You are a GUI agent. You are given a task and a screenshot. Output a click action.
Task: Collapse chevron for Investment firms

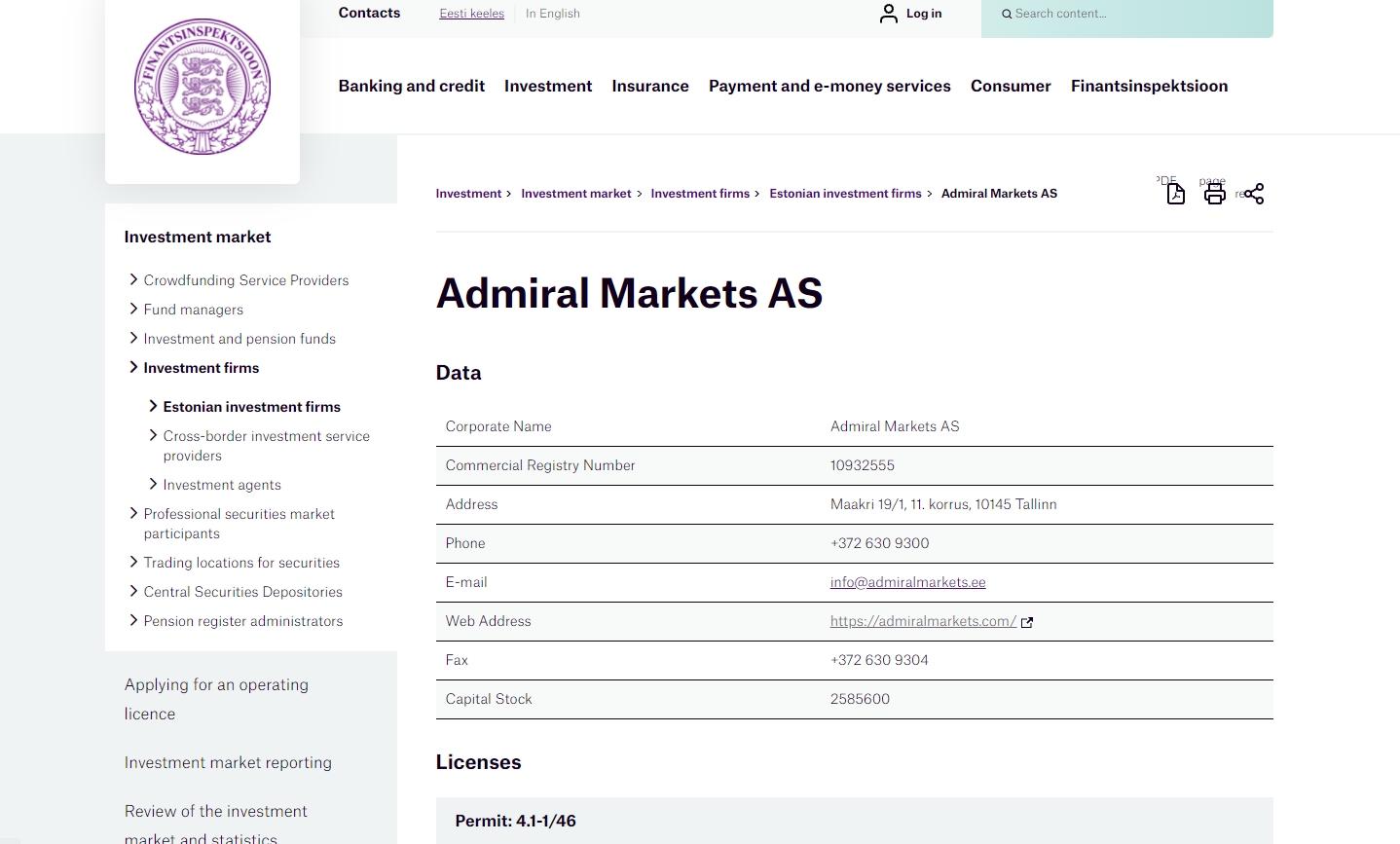pyautogui.click(x=133, y=367)
